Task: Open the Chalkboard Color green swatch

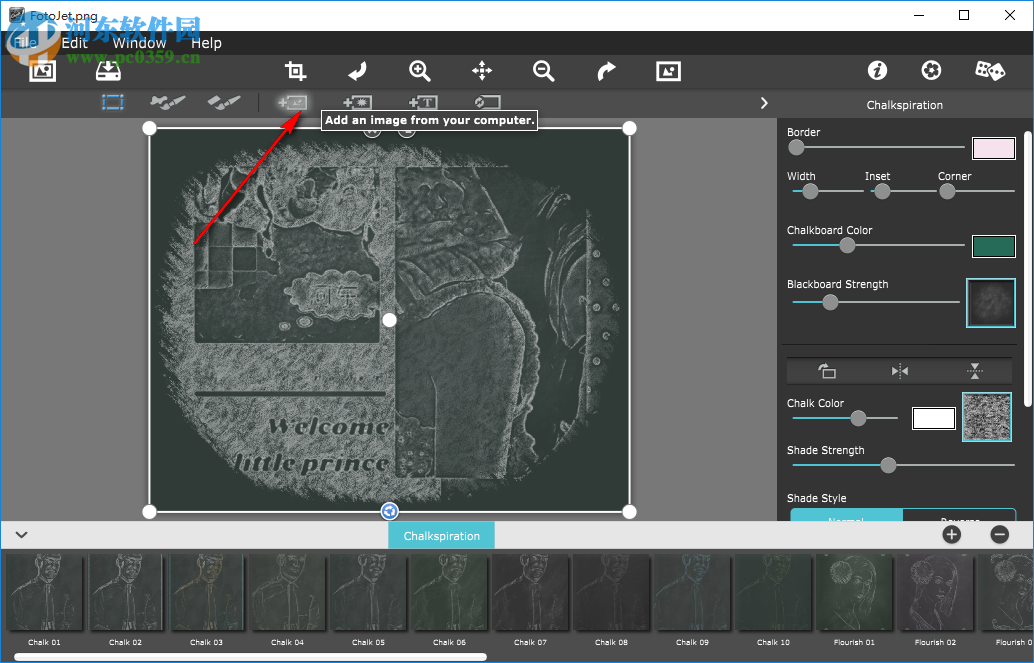Action: [993, 246]
